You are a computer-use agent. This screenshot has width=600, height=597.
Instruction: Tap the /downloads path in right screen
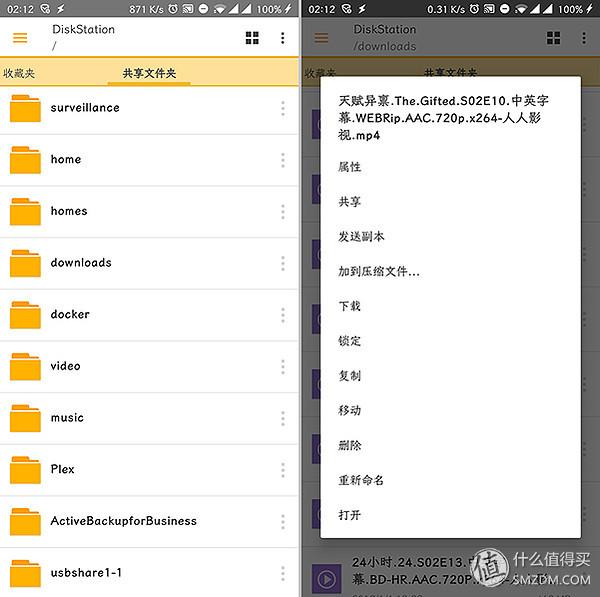(x=385, y=46)
